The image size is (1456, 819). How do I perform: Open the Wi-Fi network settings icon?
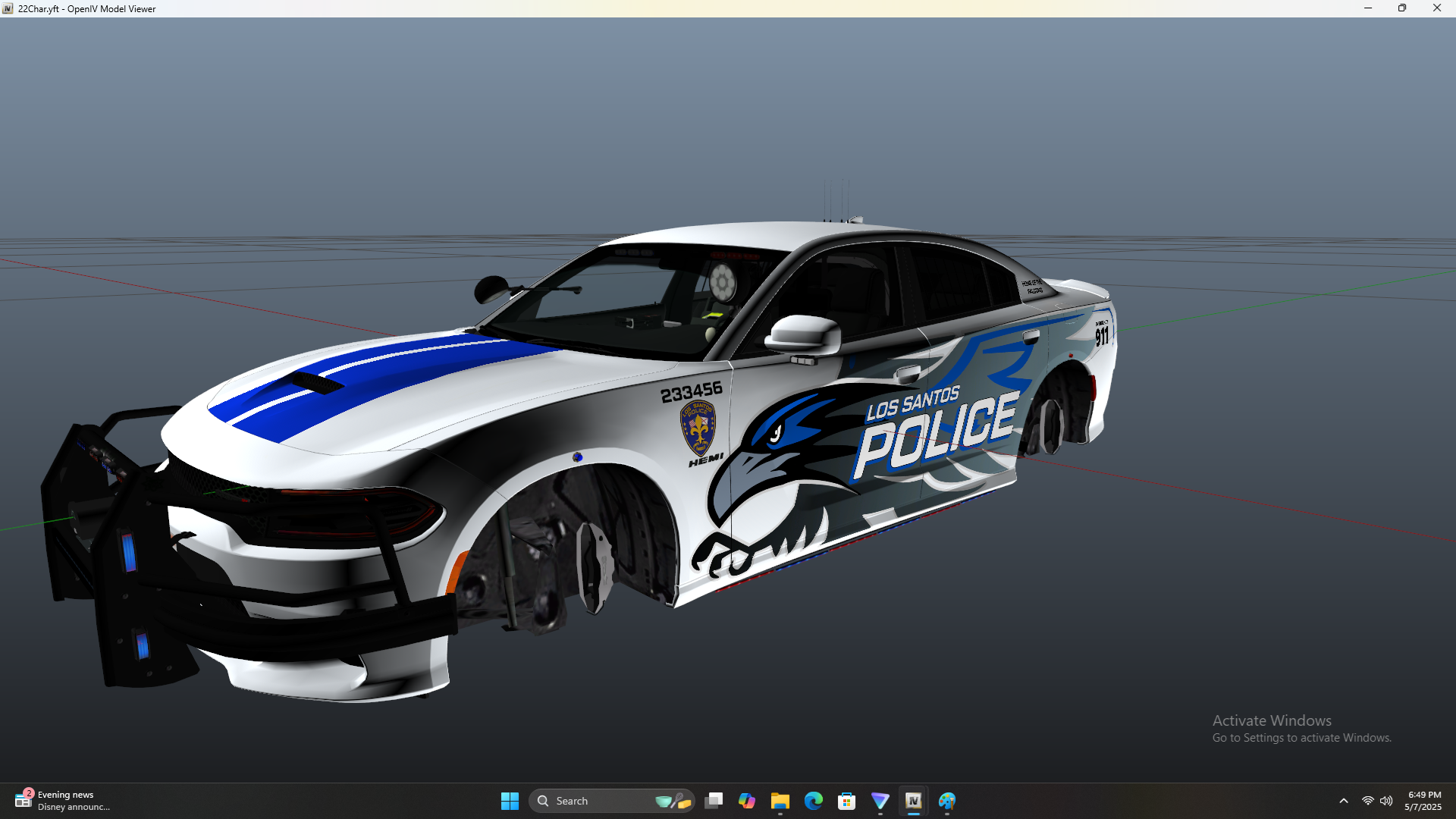pos(1367,801)
